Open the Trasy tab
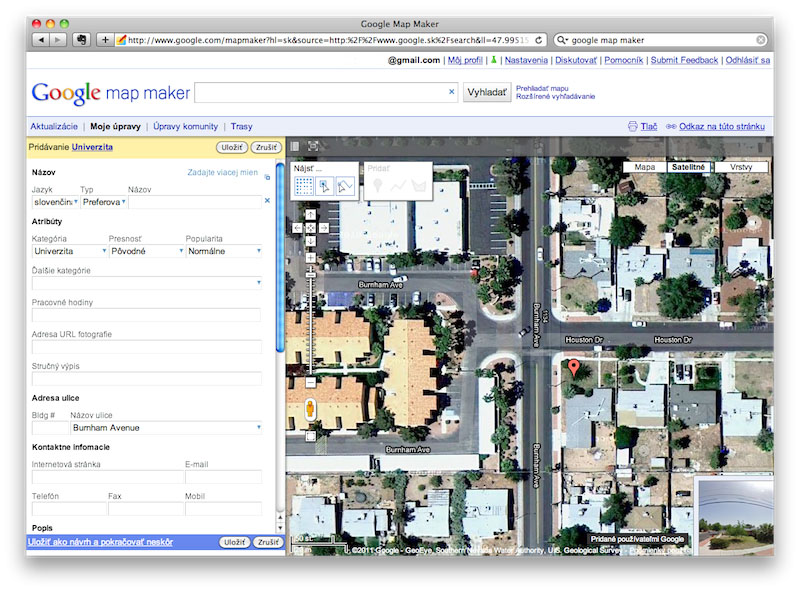800x592 pixels. (x=241, y=127)
